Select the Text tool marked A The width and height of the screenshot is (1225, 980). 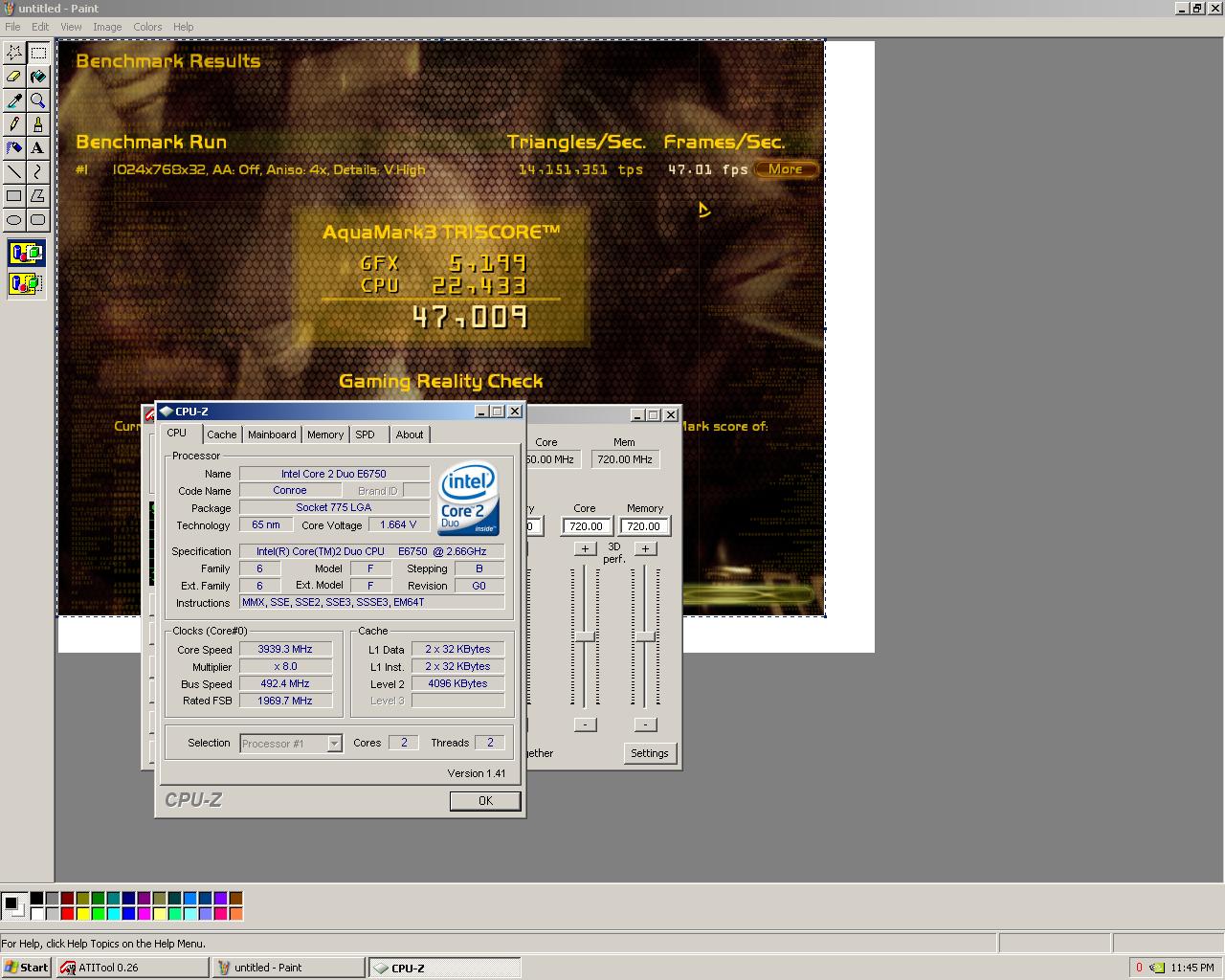coord(38,148)
